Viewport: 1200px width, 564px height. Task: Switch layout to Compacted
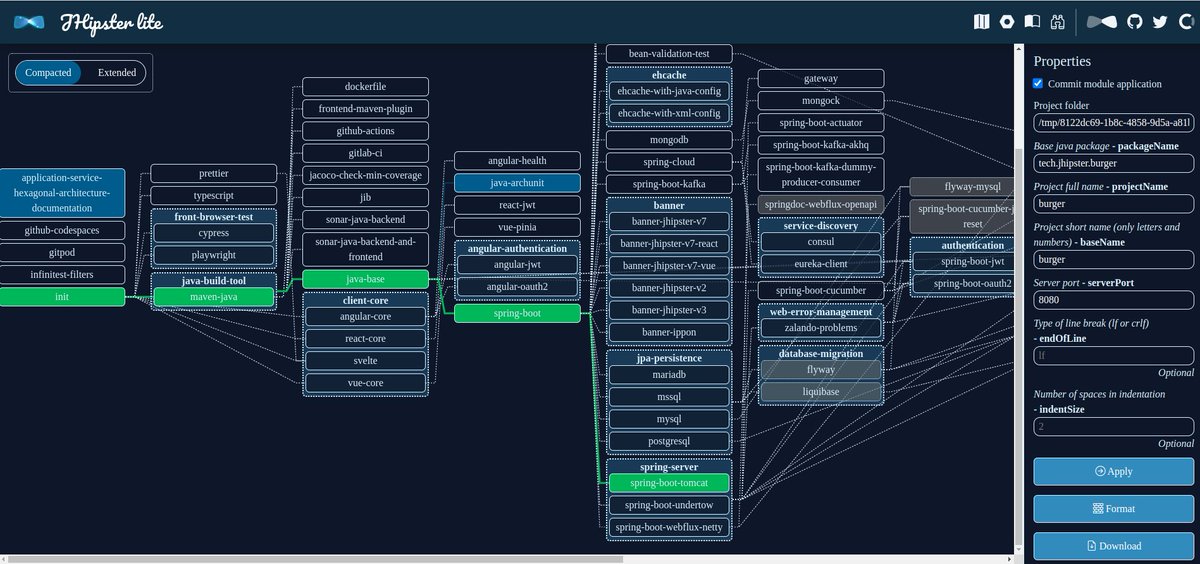(x=48, y=73)
